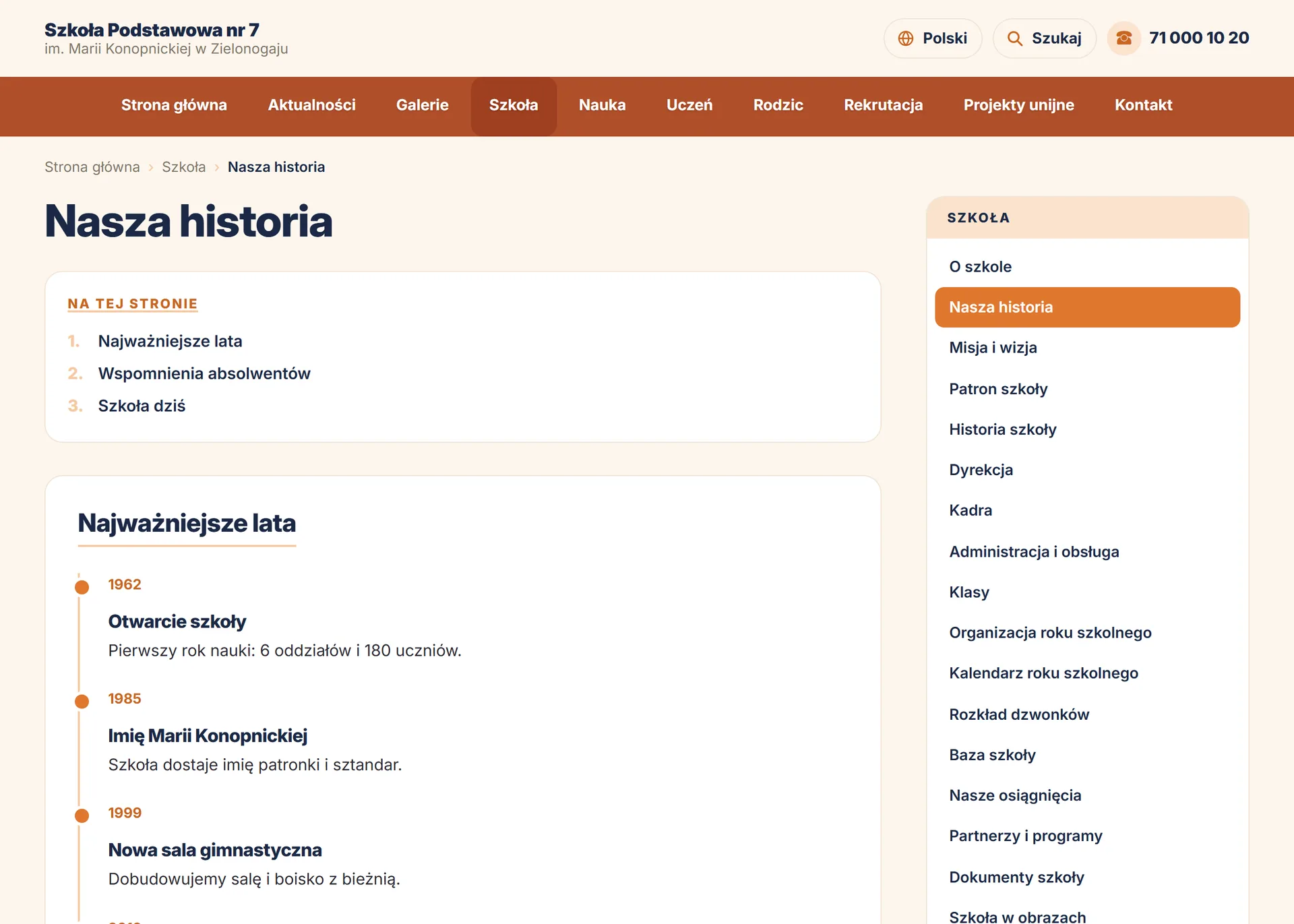Open the Baza szkoły sidebar link

(1087, 755)
